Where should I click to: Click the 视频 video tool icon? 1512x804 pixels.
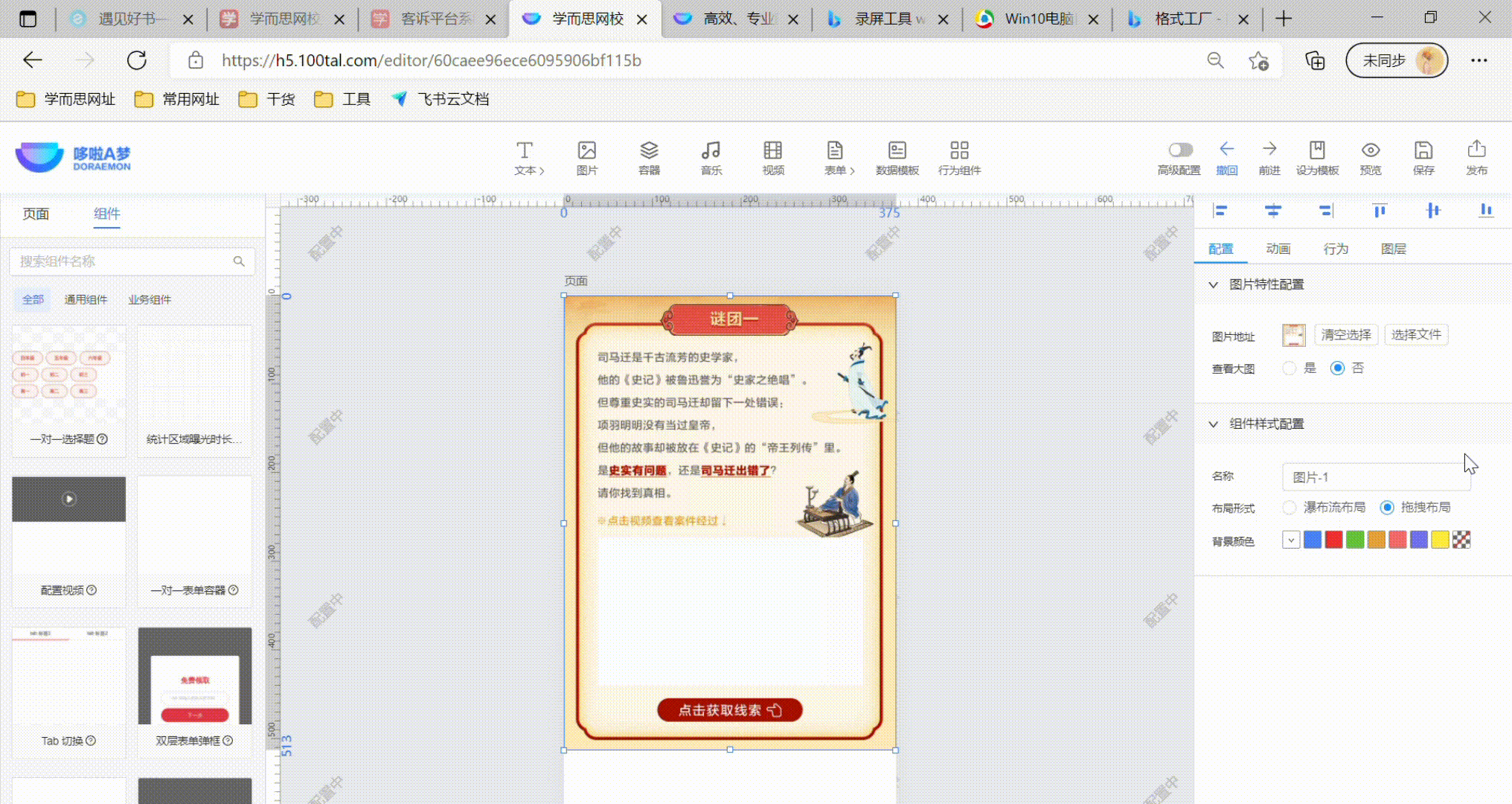[x=772, y=151]
